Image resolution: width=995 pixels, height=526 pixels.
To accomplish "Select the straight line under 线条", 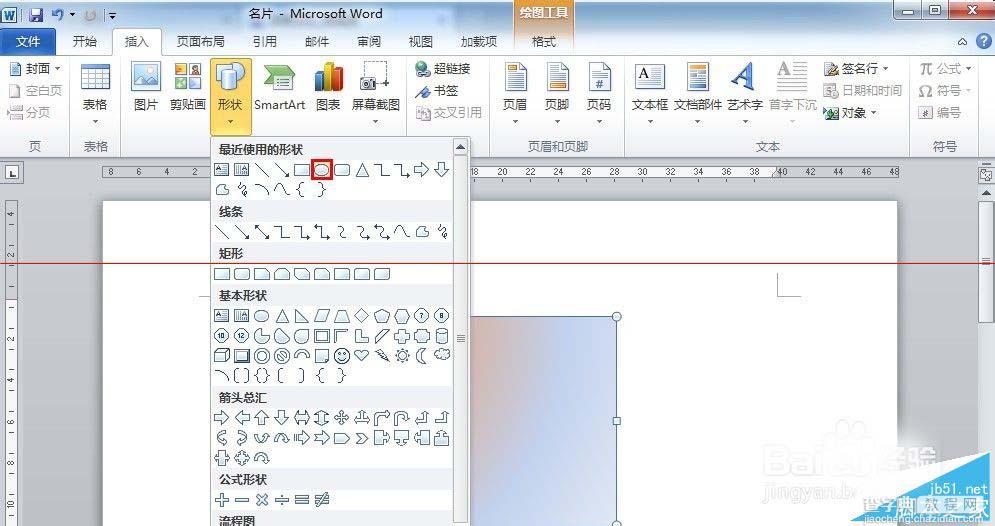I will (222, 232).
